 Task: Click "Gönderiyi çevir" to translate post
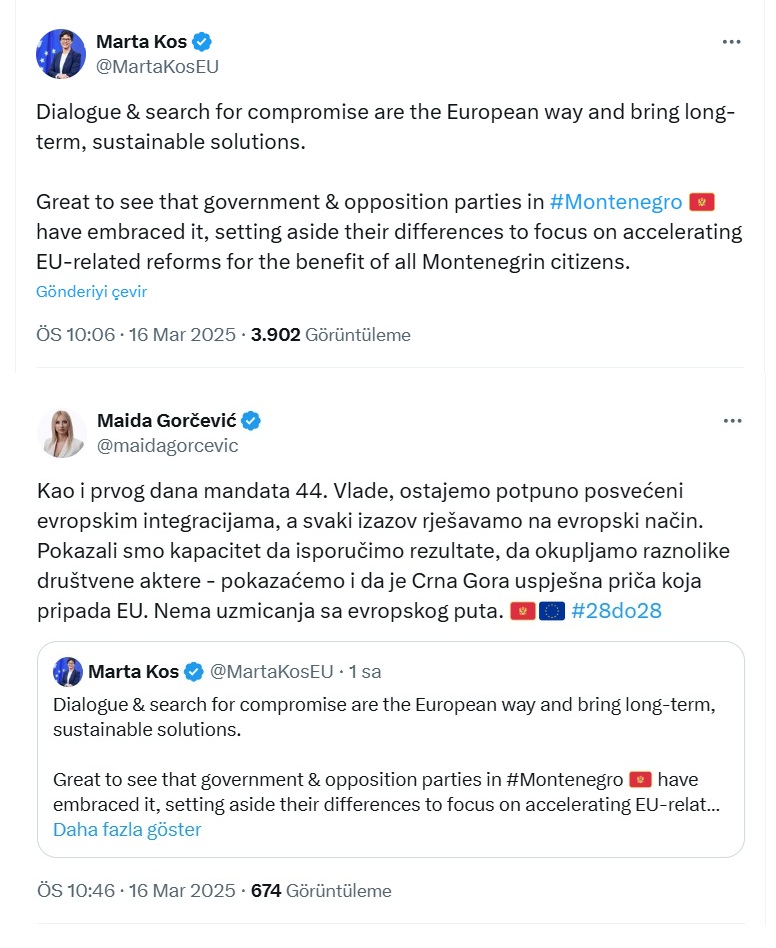(92, 292)
